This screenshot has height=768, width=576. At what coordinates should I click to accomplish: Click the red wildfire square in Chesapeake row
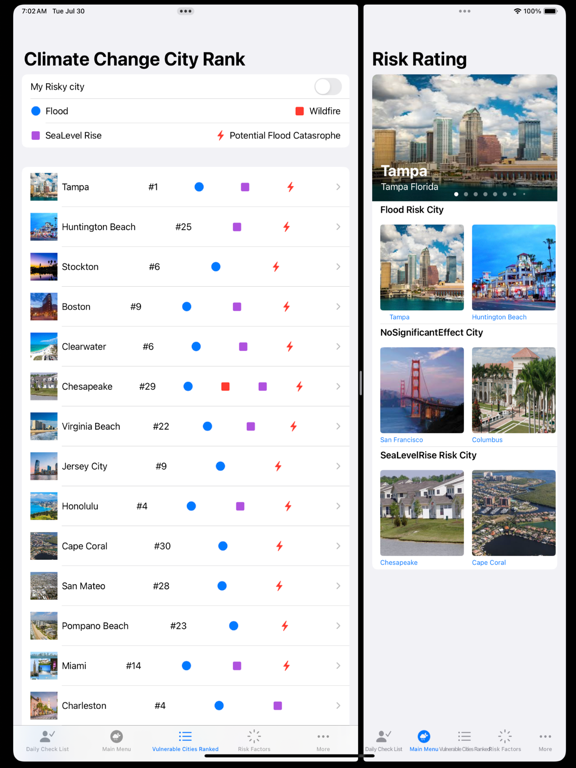(225, 386)
